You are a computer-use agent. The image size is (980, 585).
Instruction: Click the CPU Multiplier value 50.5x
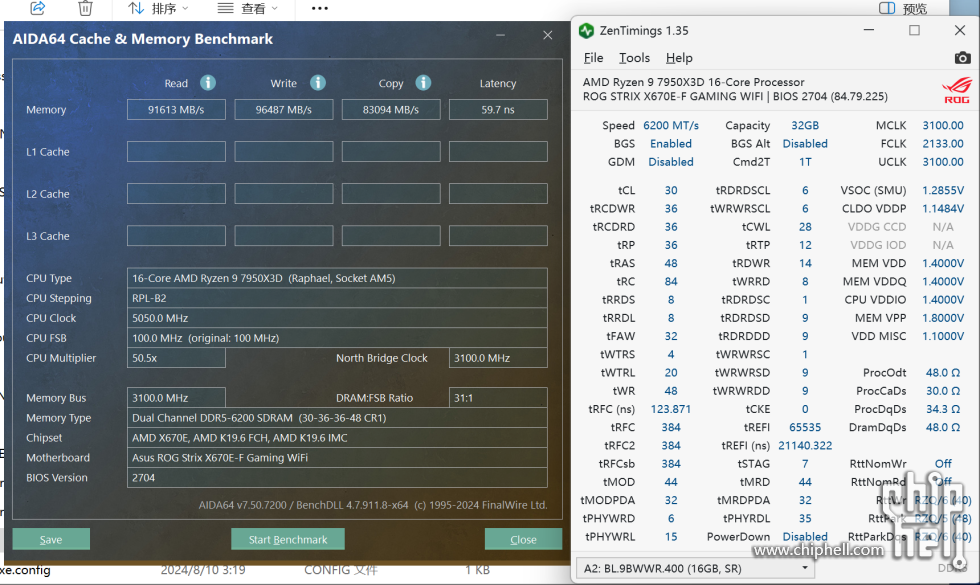point(176,358)
